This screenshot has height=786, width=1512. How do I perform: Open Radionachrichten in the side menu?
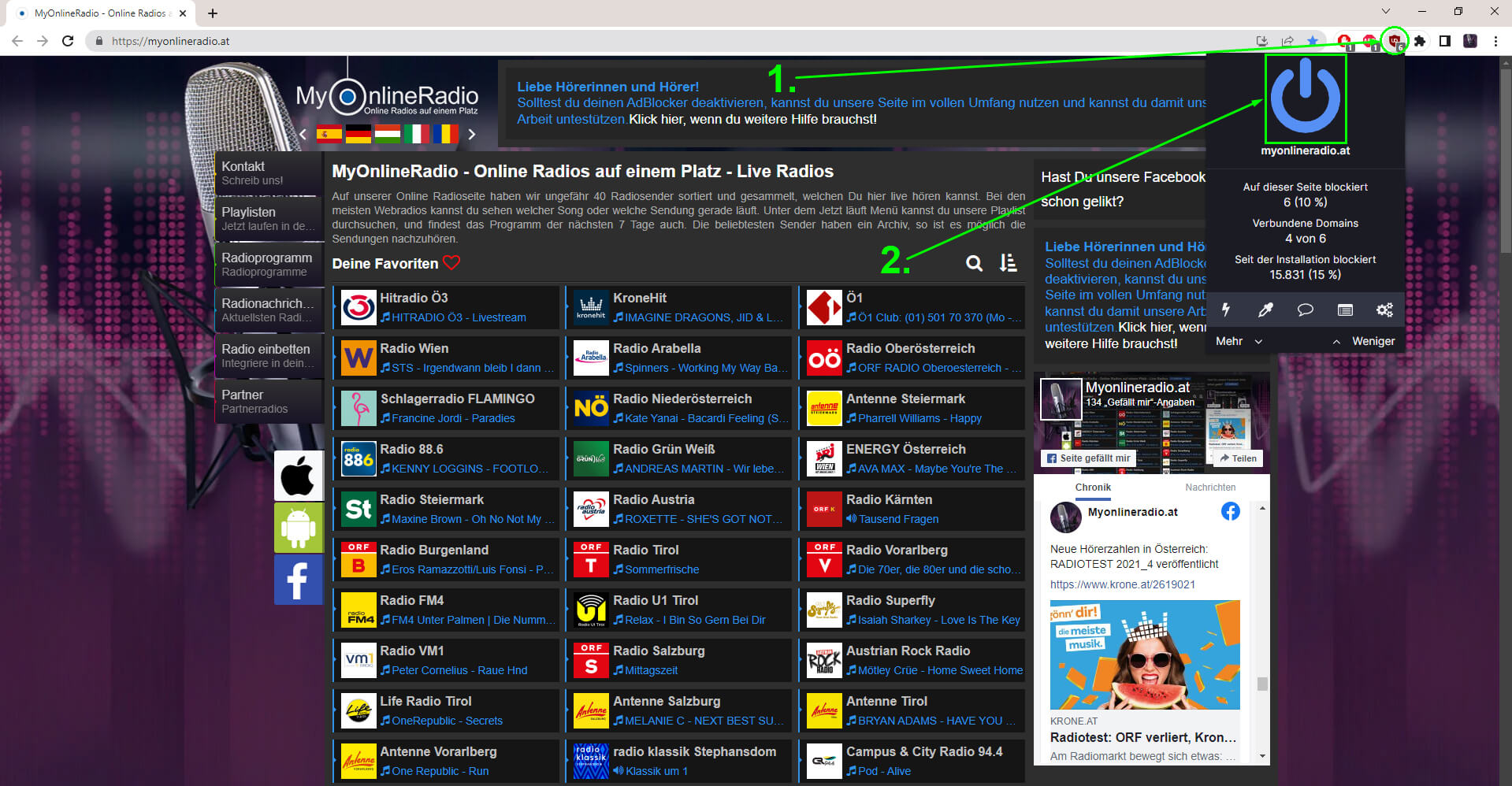click(269, 310)
